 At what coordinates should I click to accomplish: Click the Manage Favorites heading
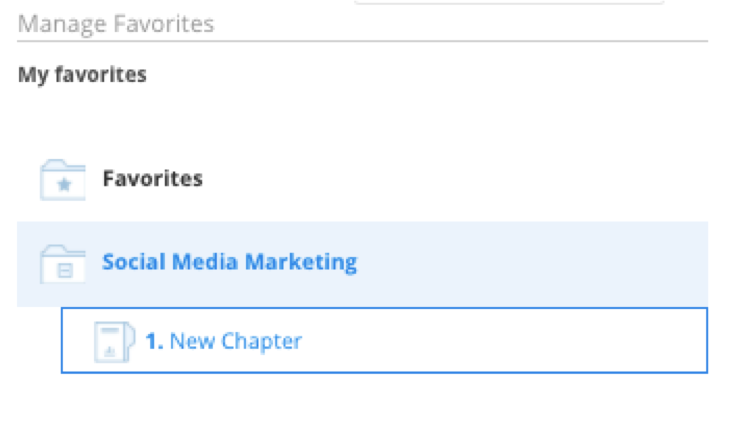116,24
